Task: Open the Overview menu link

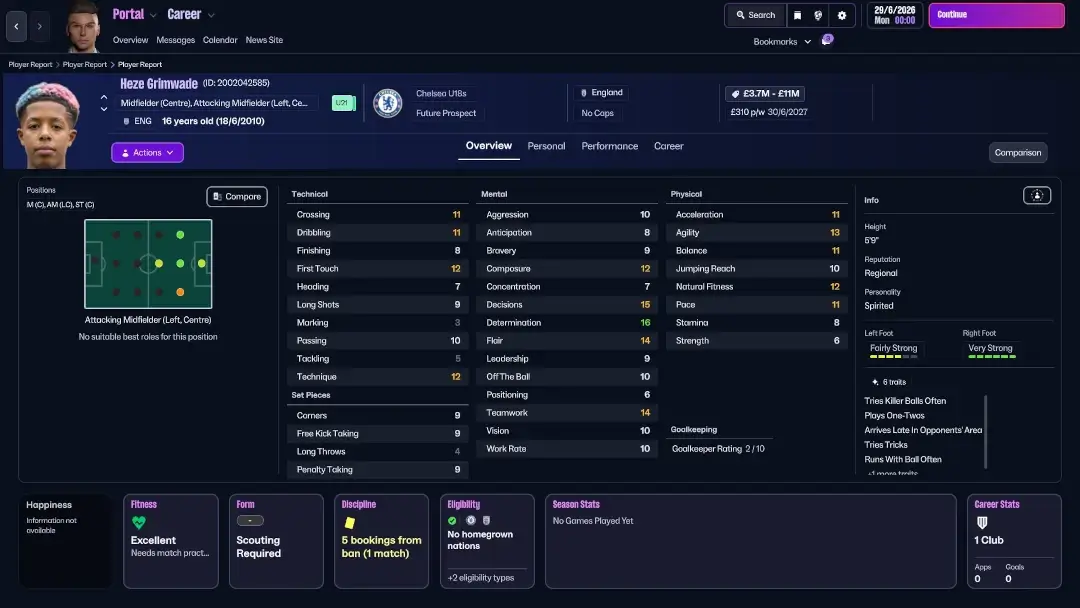Action: click(x=130, y=40)
